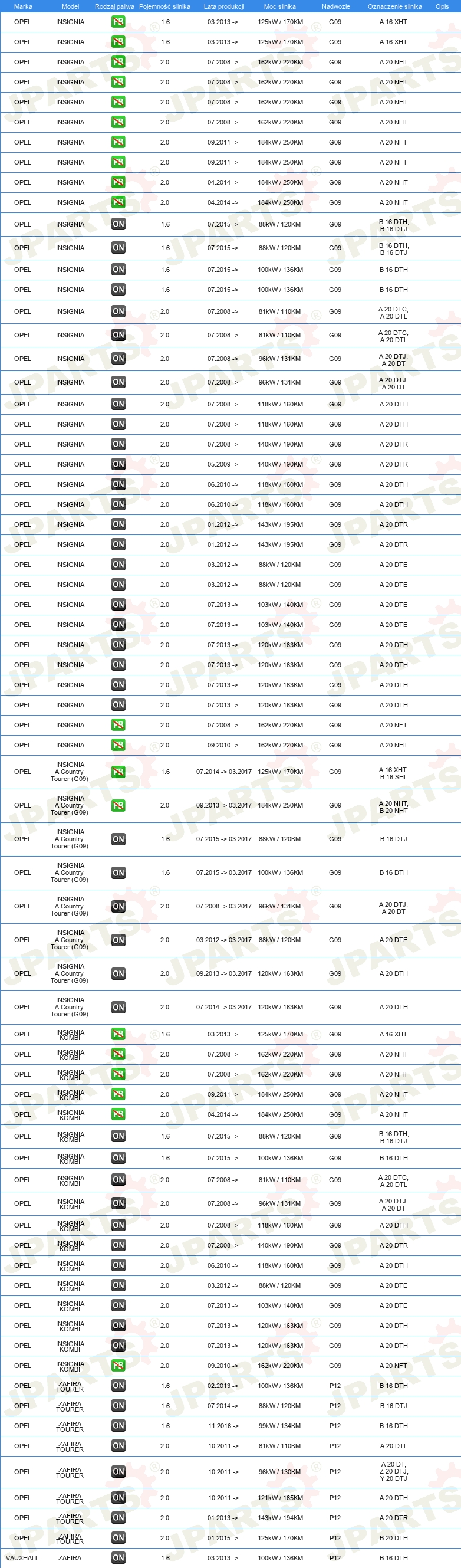The width and height of the screenshot is (461, 1568).
Task: Select ON icon in Insignia Kombi 81kW/110KM row
Action: coord(118,1180)
